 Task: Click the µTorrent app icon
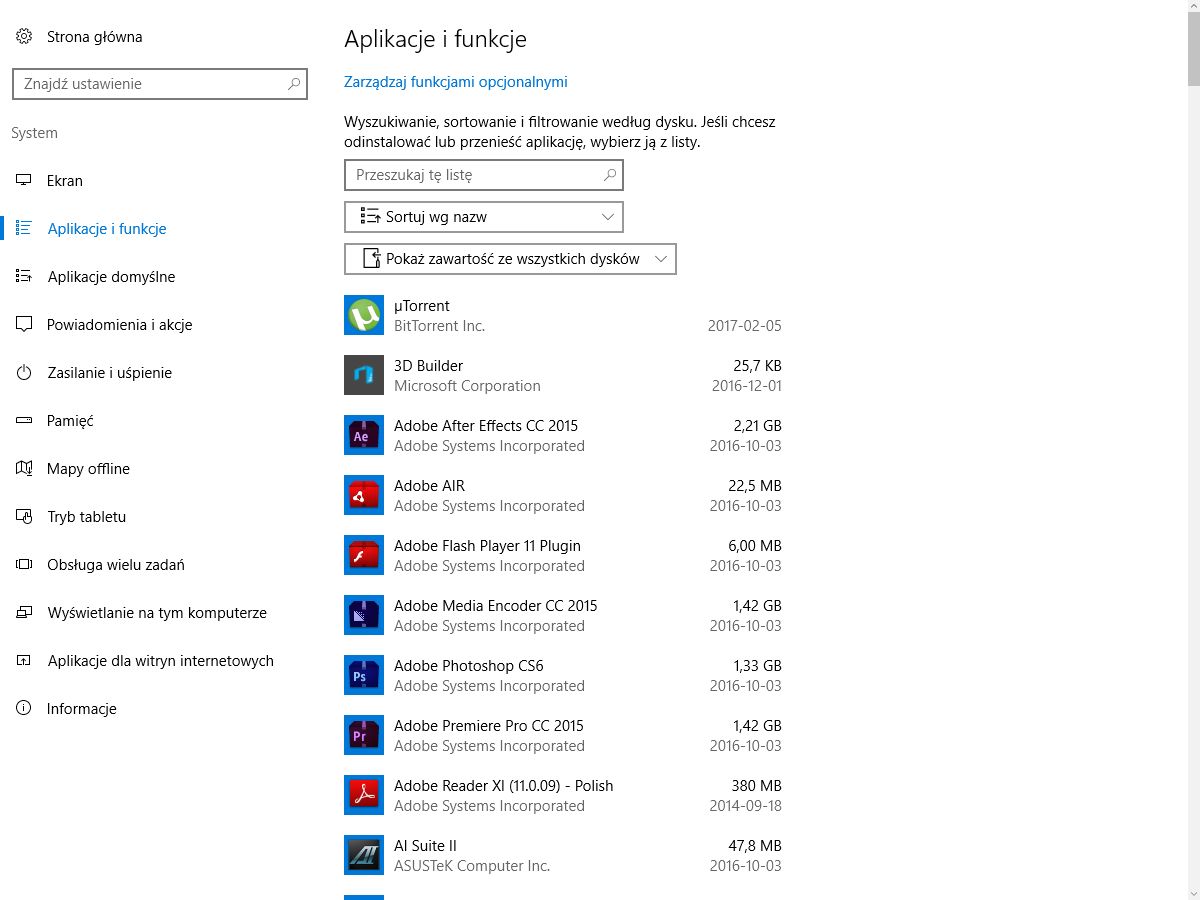364,315
